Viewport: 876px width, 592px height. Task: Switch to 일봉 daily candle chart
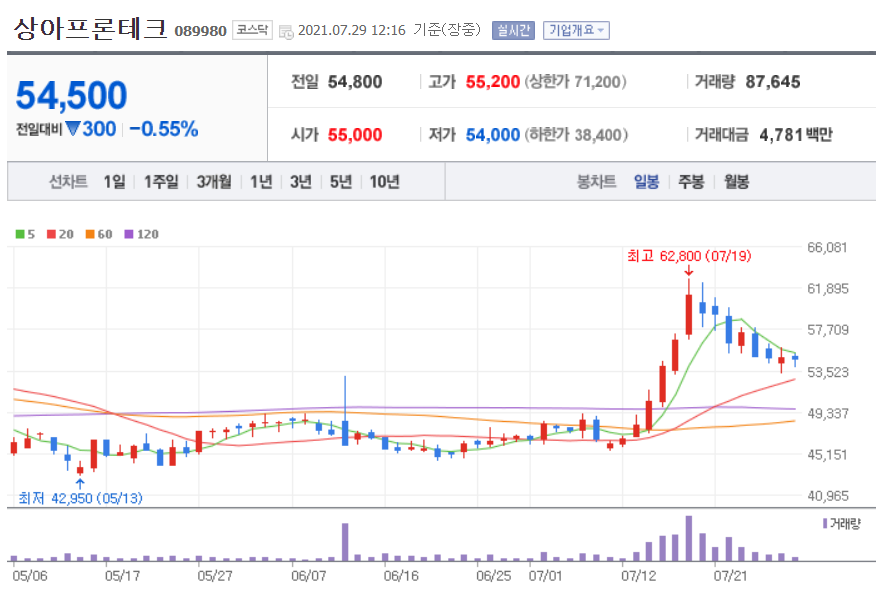click(x=646, y=182)
